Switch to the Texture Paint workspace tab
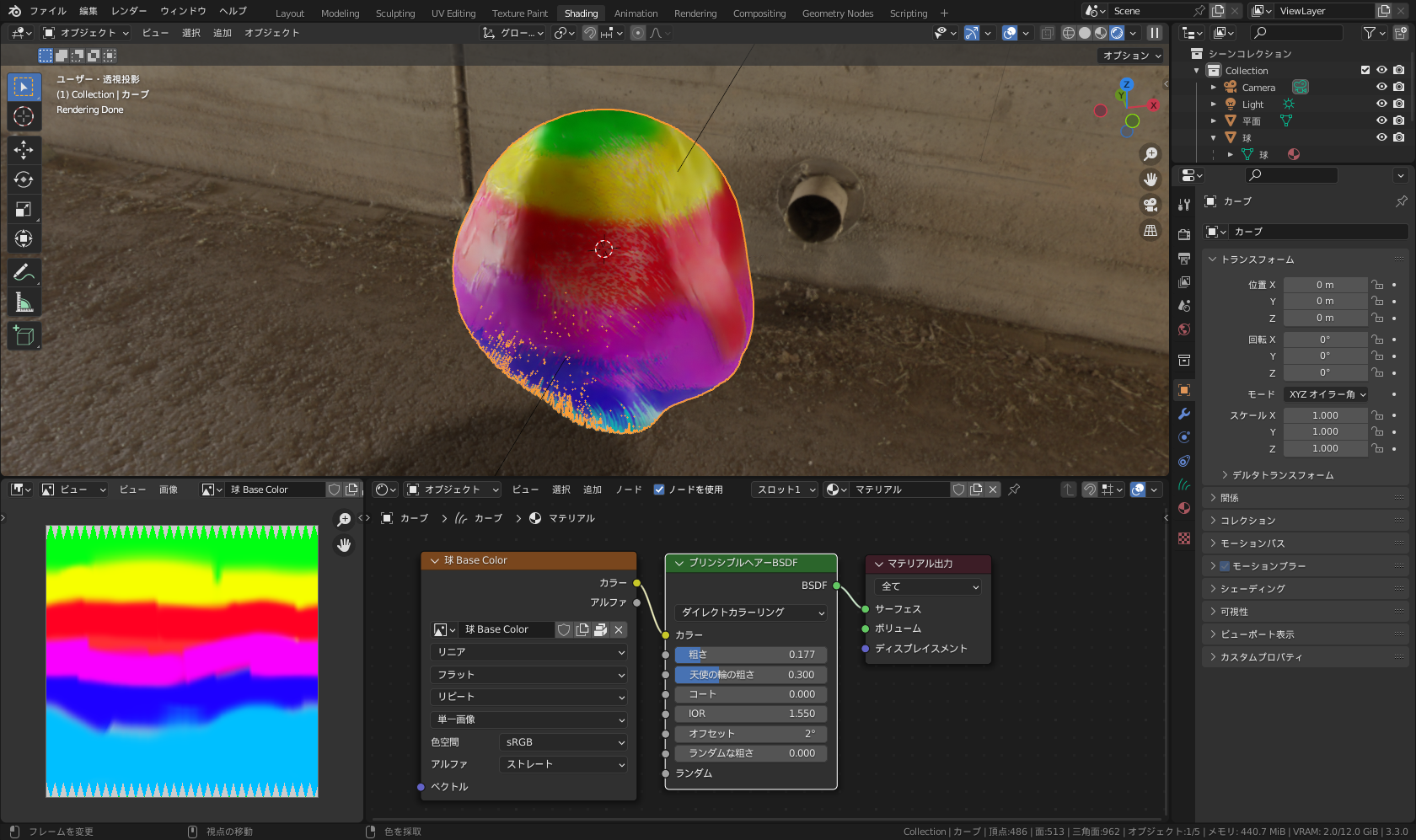This screenshot has height=840, width=1416. (519, 13)
